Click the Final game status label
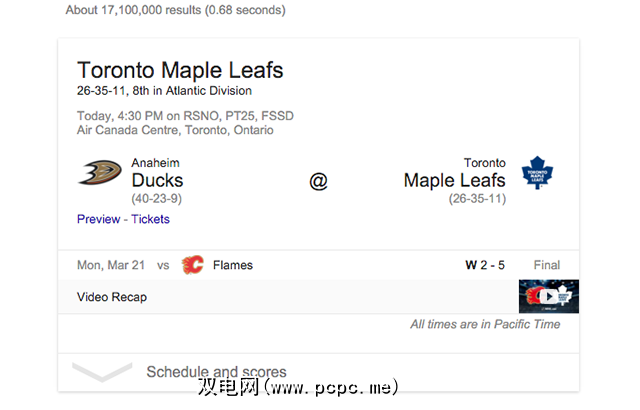Image resolution: width=640 pixels, height=410 pixels. click(546, 265)
